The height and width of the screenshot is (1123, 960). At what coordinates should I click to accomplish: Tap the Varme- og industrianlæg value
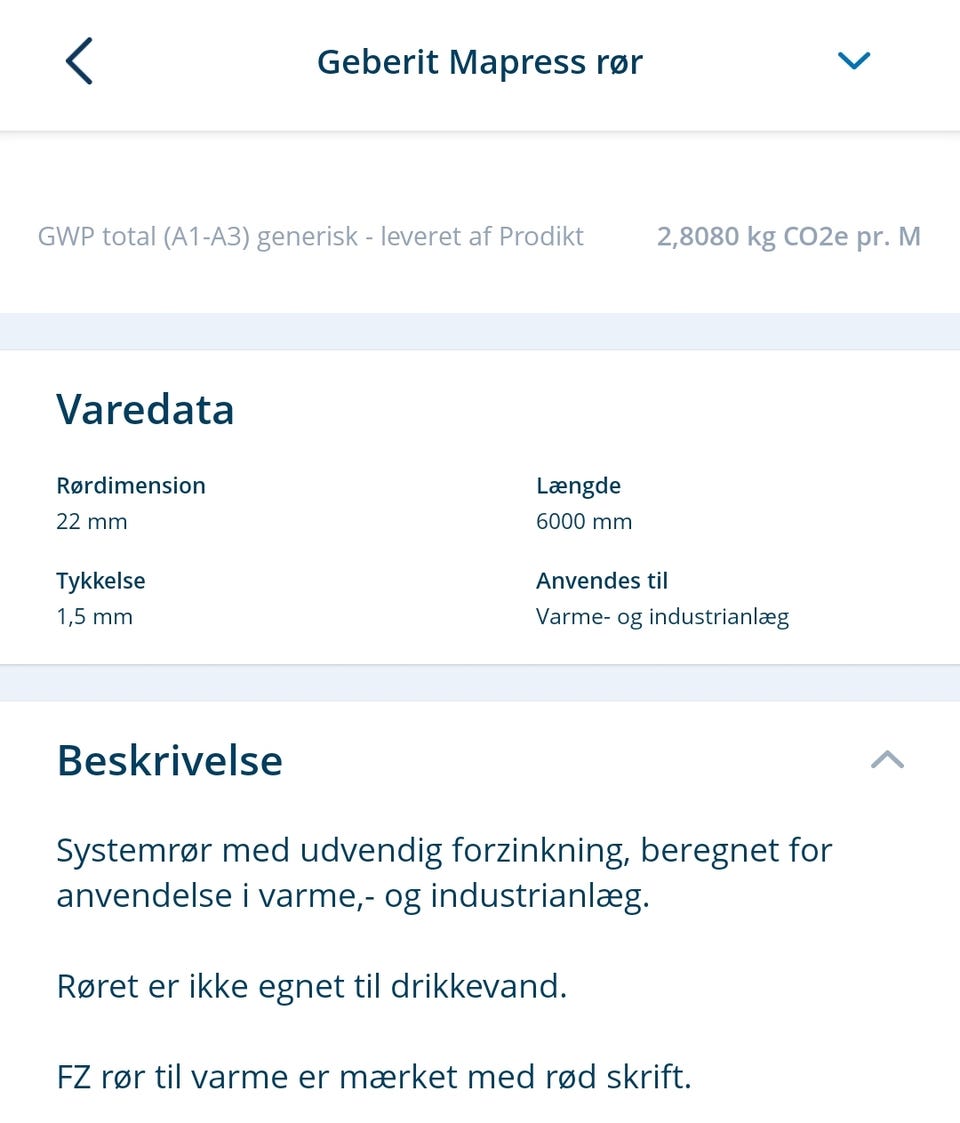662,616
